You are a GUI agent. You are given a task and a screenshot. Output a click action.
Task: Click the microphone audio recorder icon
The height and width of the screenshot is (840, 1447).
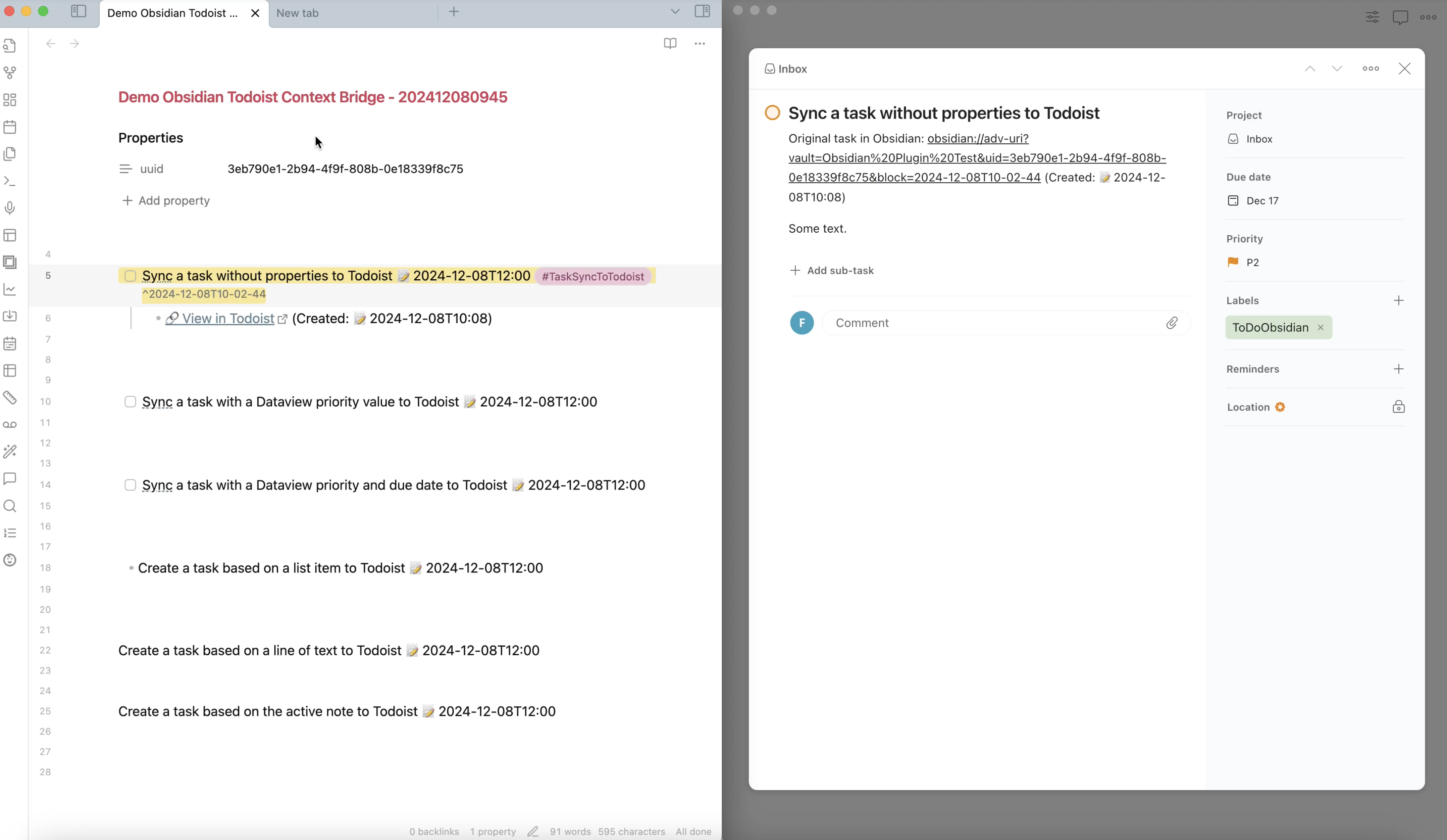(10, 208)
